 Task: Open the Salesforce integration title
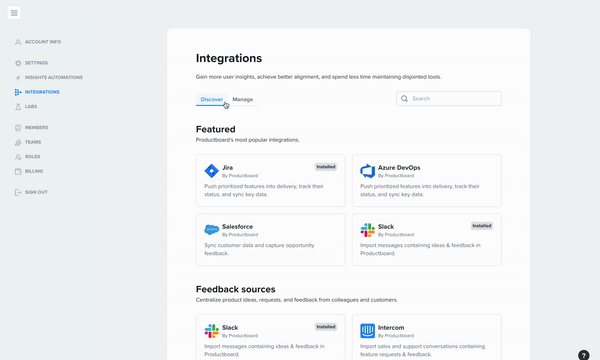237,226
